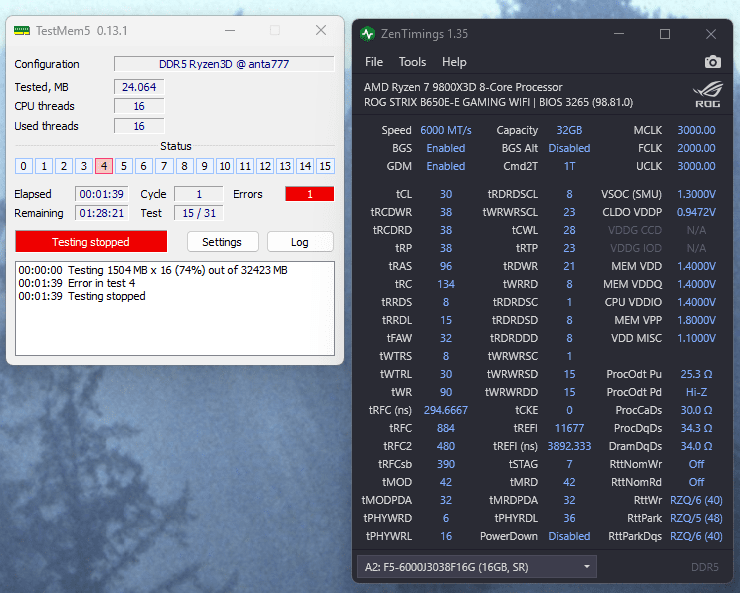Take a screenshot with ZenTimings camera icon
The image size is (740, 593).
(x=713, y=62)
